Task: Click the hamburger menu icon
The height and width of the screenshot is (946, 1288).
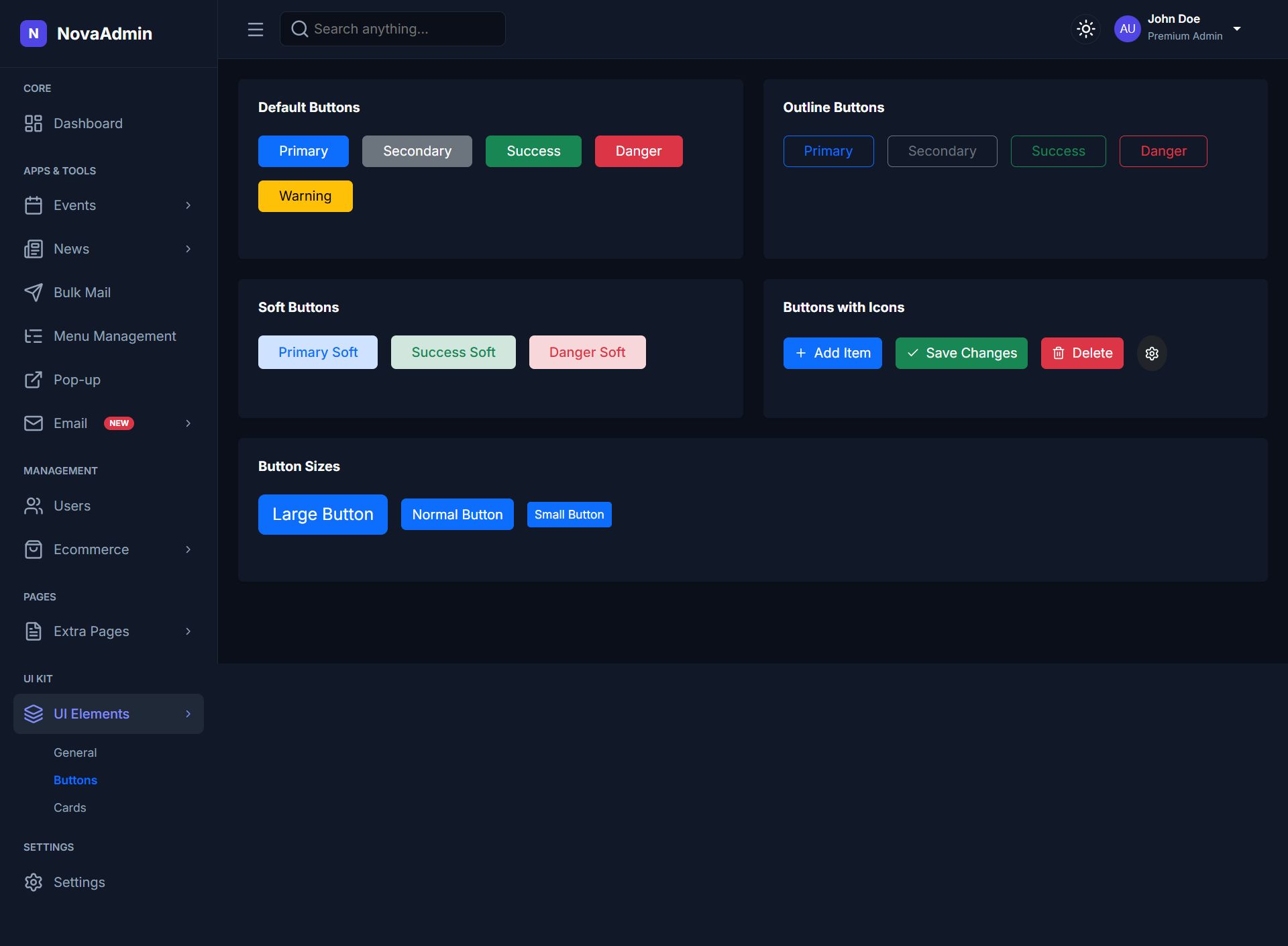Action: pyautogui.click(x=255, y=30)
